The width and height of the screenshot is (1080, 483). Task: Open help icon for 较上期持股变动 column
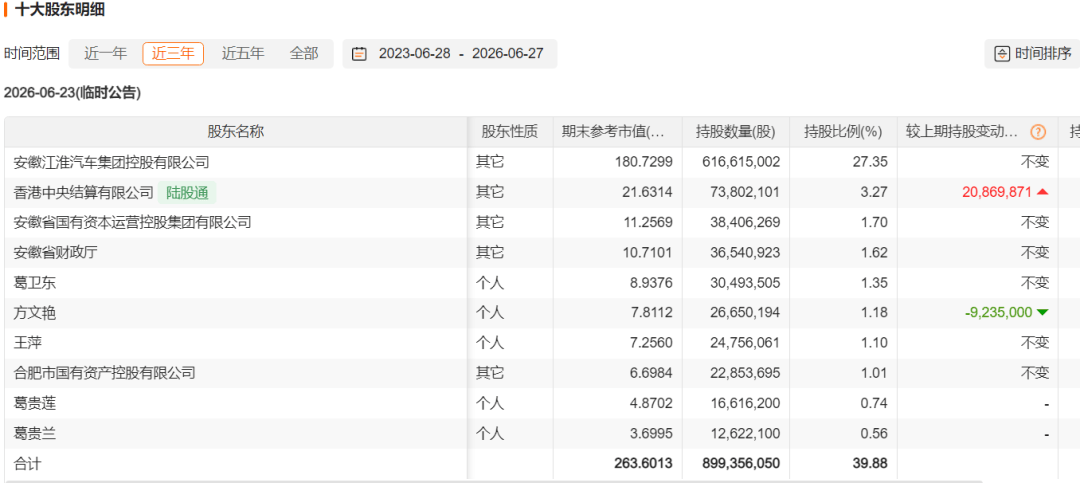(1037, 132)
